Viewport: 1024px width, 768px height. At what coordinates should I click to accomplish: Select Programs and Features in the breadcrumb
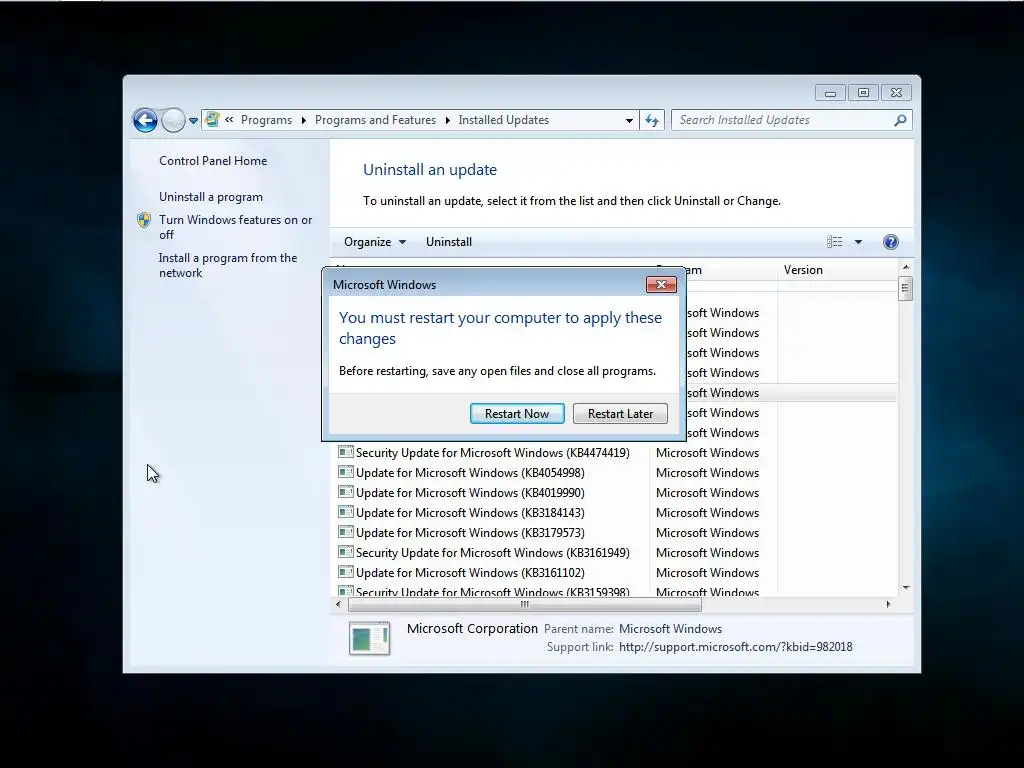376,120
